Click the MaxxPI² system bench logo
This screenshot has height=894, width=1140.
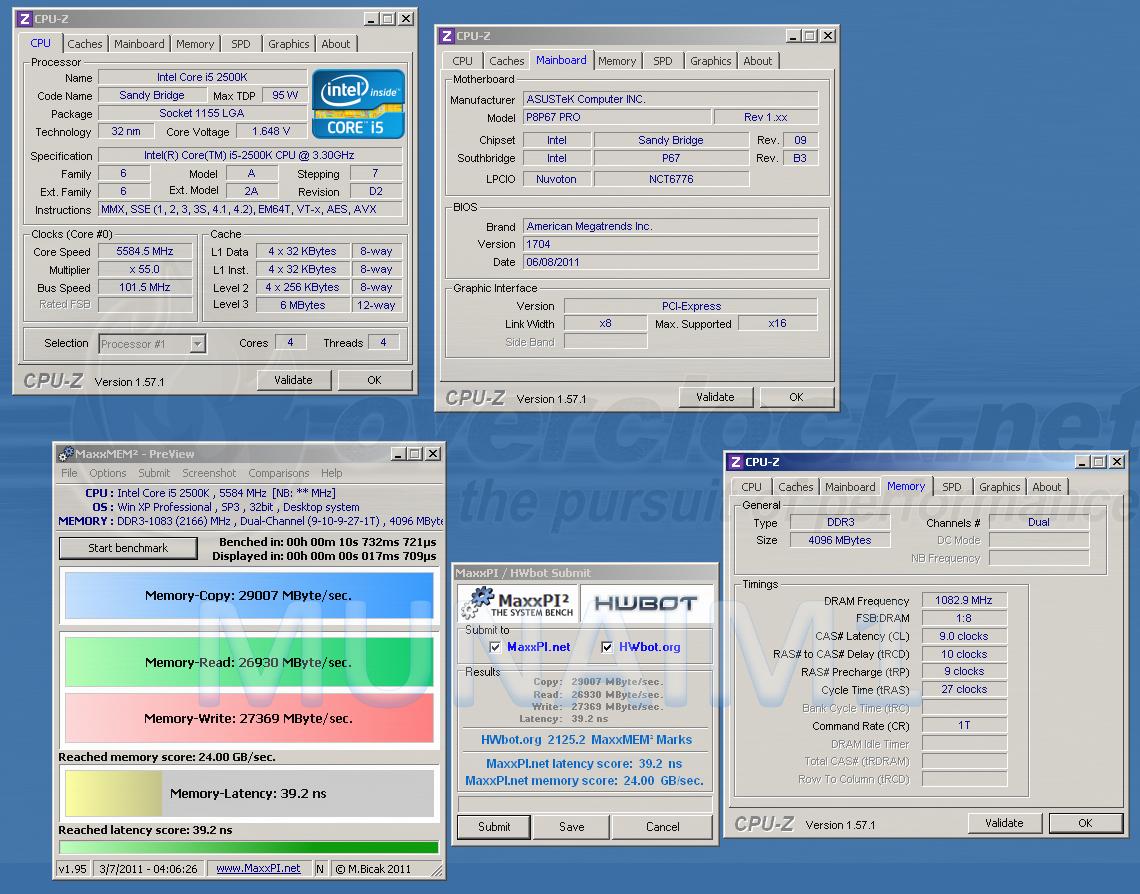click(518, 603)
